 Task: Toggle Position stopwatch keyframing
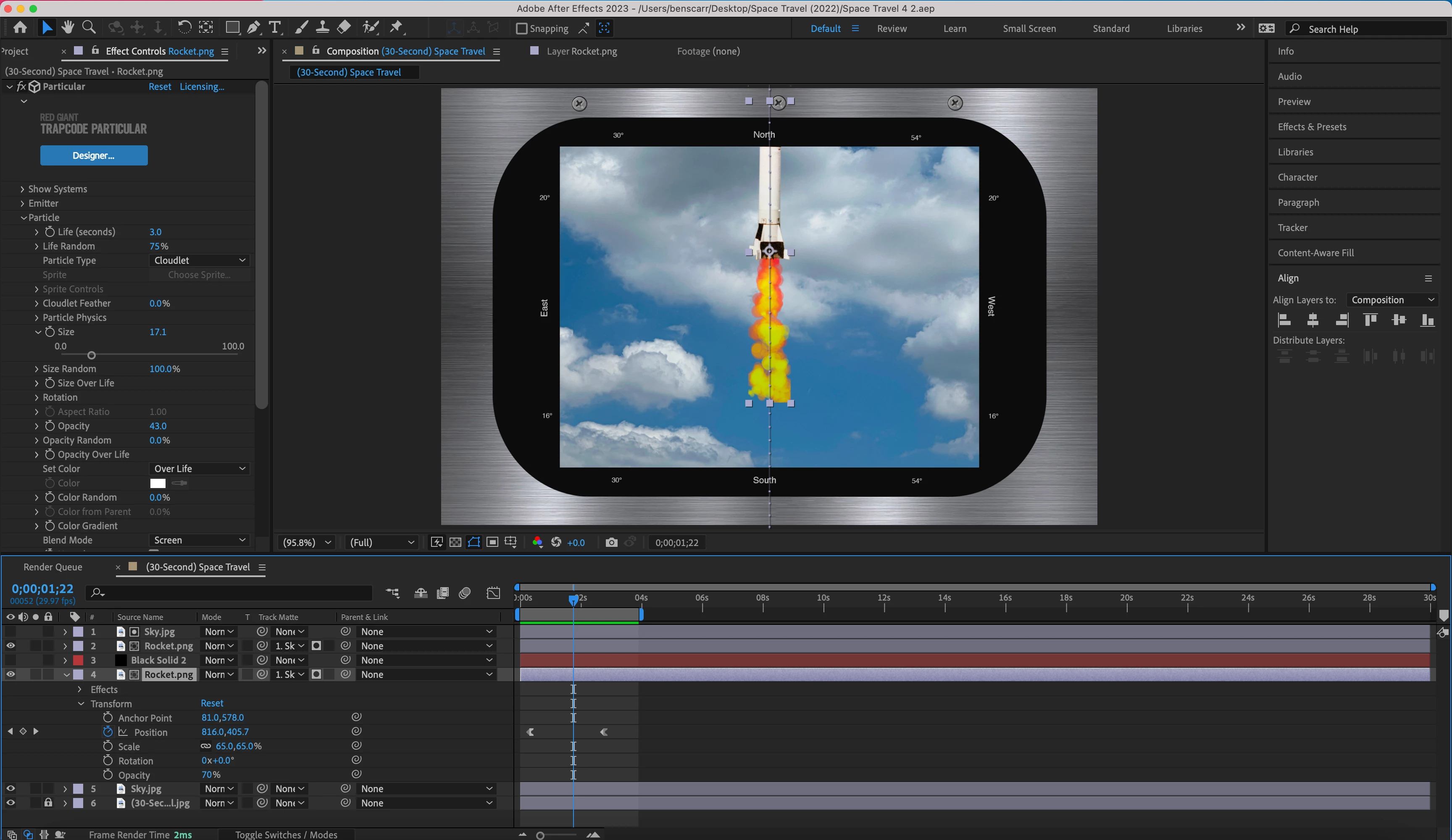108,732
